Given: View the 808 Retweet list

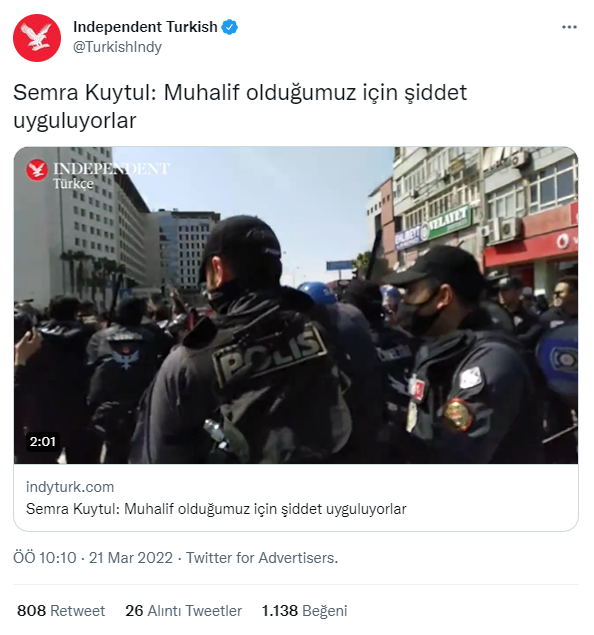Looking at the screenshot, I should click(x=61, y=610).
